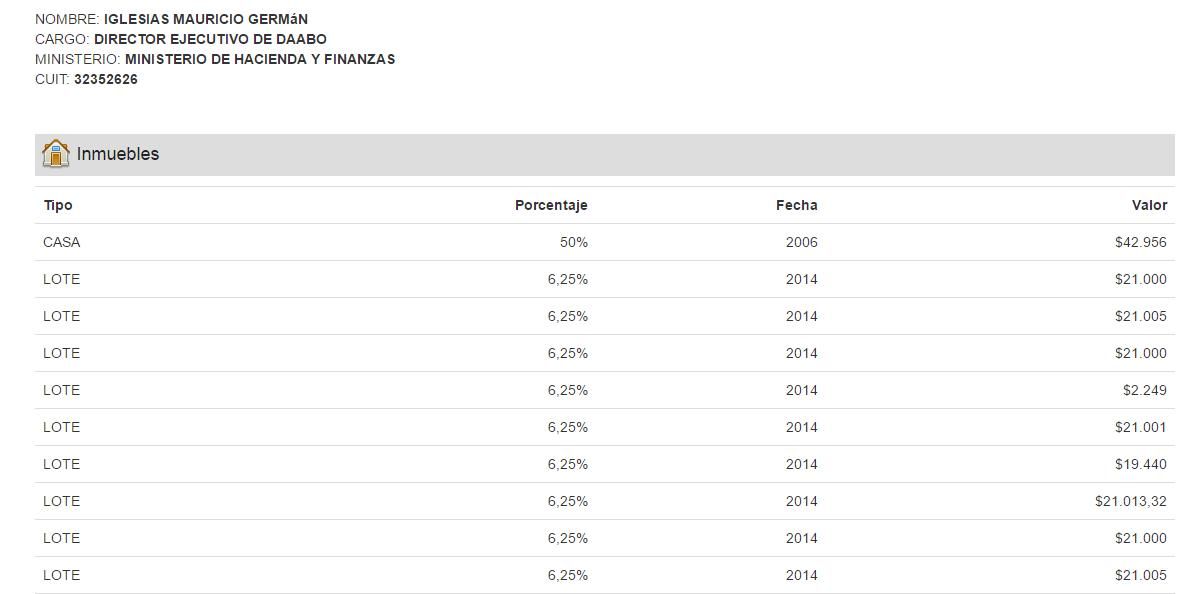Click the Fecha column header

pos(796,205)
